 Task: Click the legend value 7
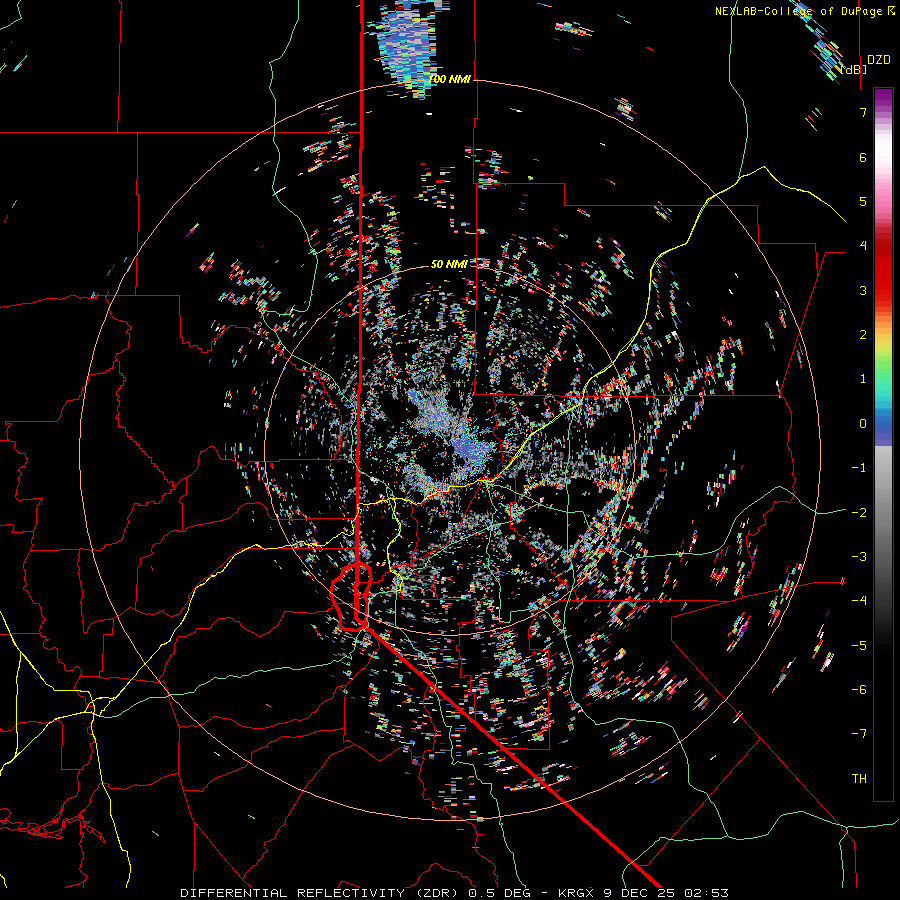[x=863, y=112]
